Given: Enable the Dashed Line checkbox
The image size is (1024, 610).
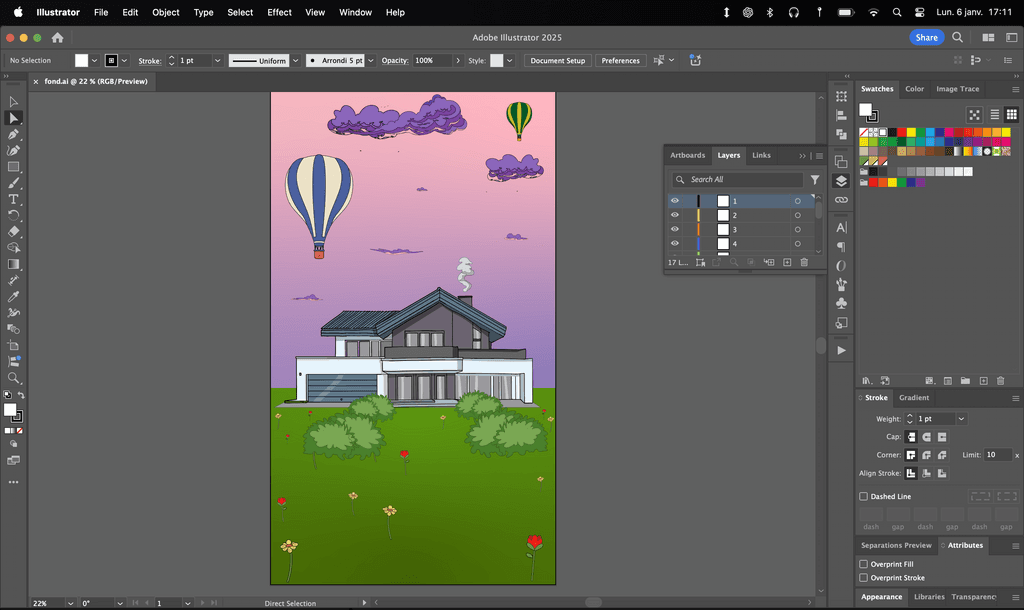Looking at the screenshot, I should click(x=864, y=496).
